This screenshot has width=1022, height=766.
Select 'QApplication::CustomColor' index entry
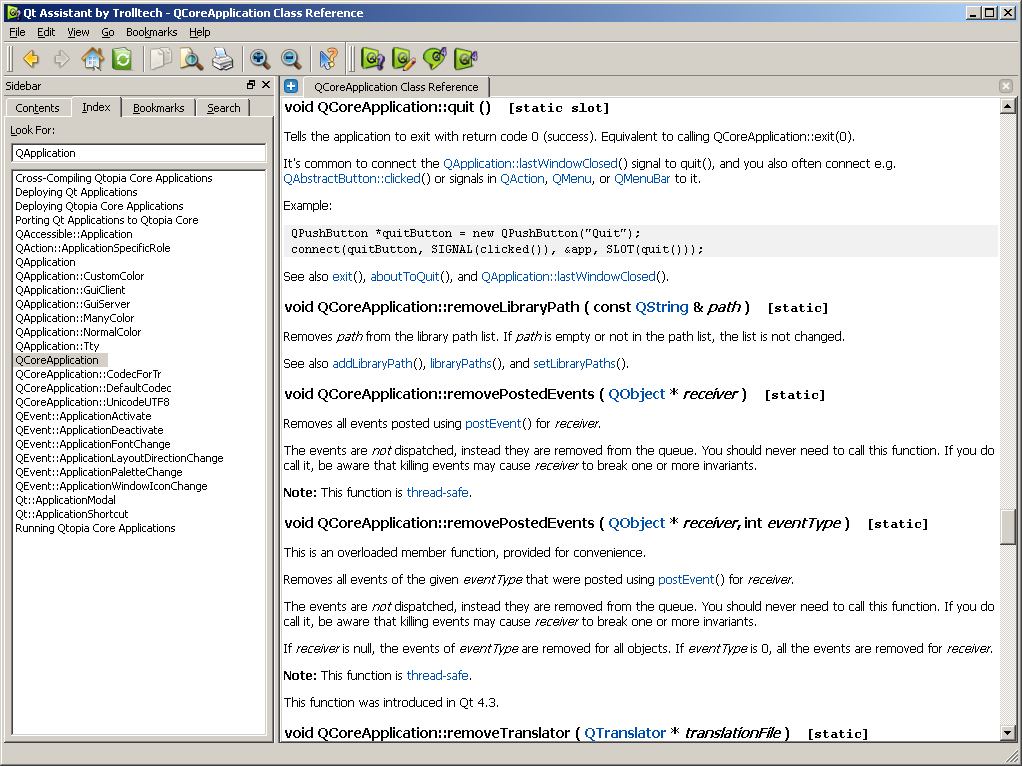pos(80,276)
